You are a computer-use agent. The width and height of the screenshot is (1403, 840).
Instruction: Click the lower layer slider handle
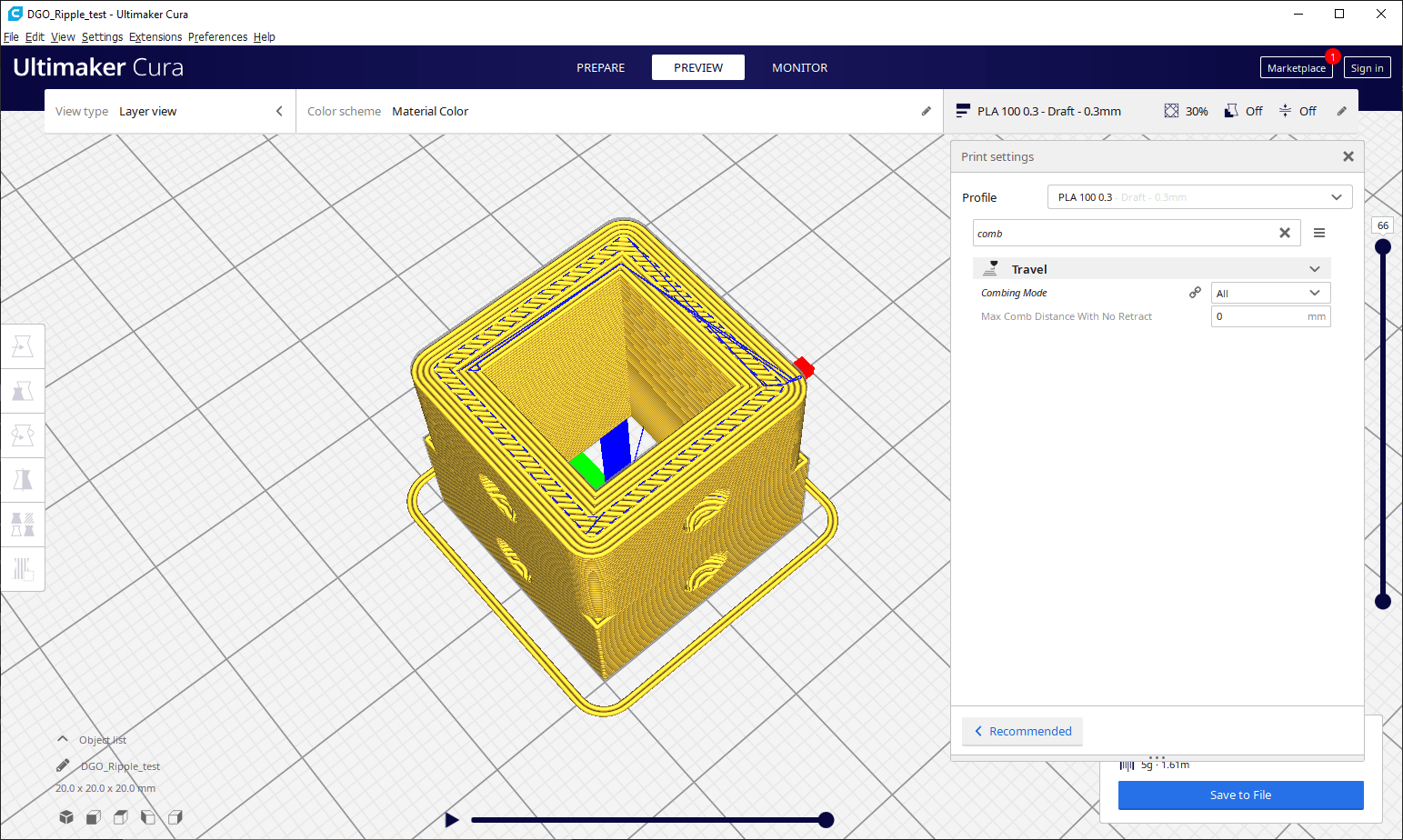click(1383, 601)
